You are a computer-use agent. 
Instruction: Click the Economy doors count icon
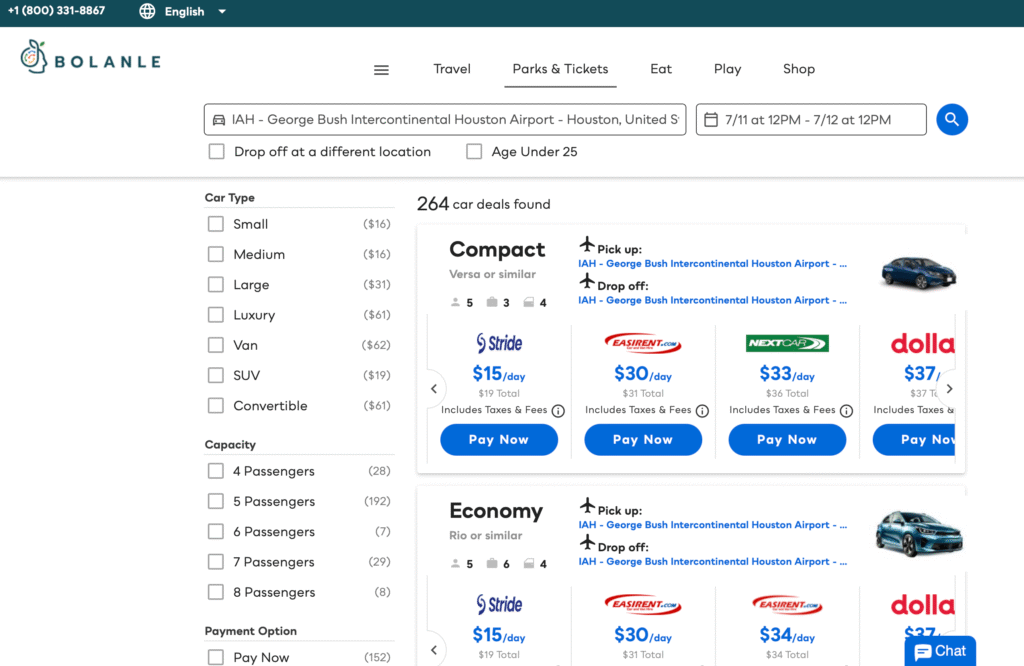click(529, 563)
